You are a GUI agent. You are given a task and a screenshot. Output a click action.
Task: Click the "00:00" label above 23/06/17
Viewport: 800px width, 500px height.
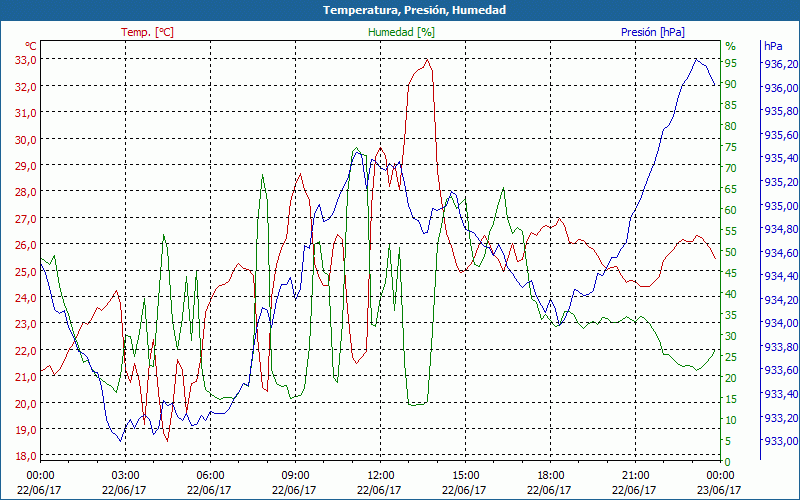[720, 477]
